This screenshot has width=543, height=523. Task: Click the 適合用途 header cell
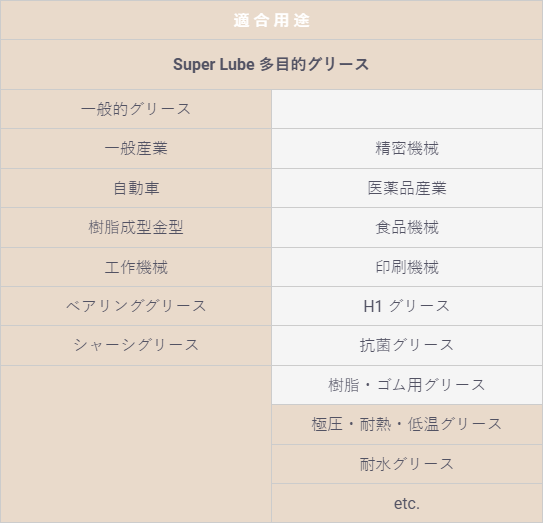click(x=272, y=20)
